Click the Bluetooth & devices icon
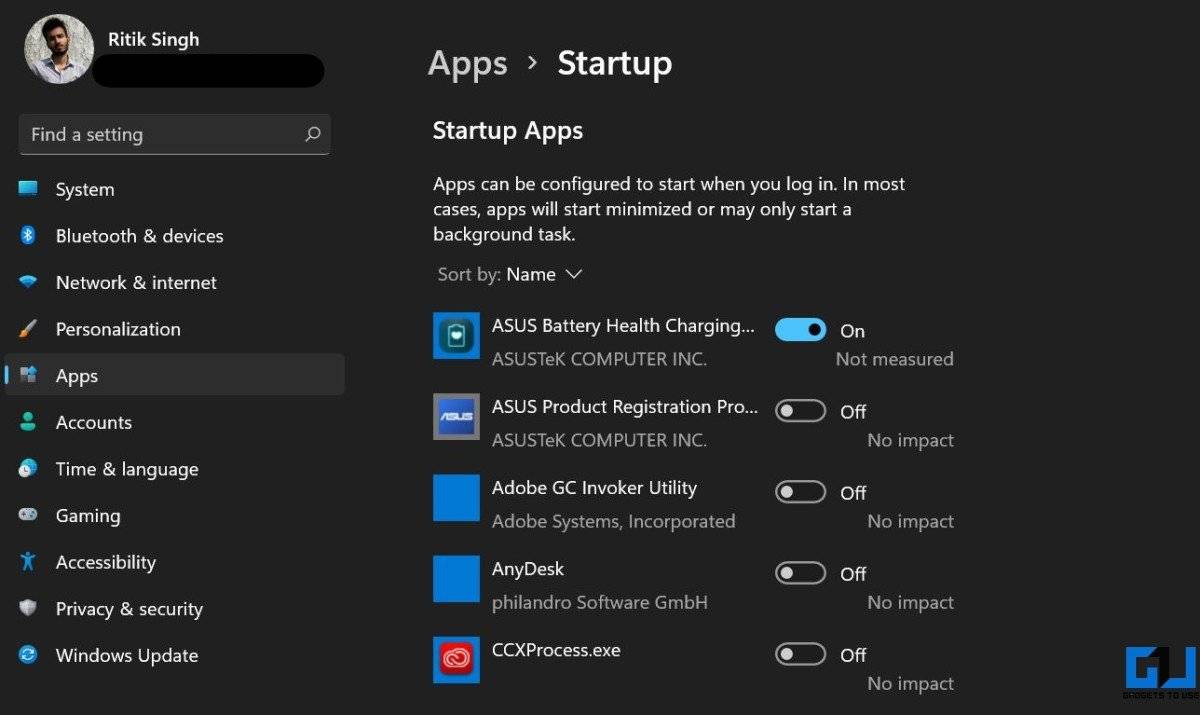 (28, 236)
